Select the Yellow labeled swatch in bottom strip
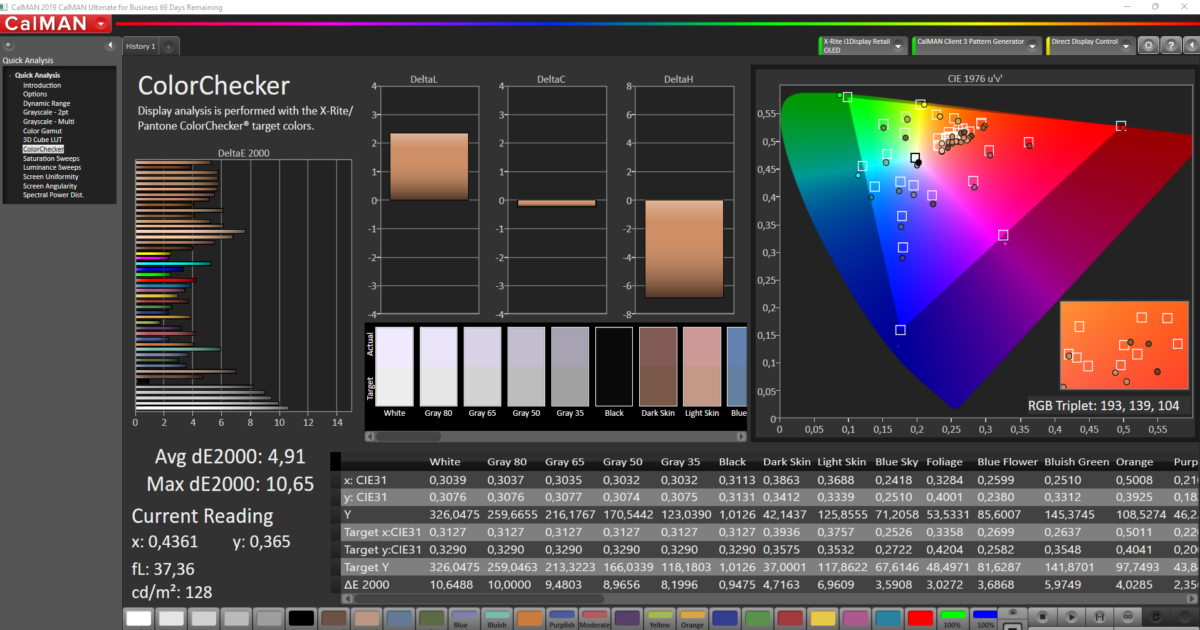 pos(658,618)
